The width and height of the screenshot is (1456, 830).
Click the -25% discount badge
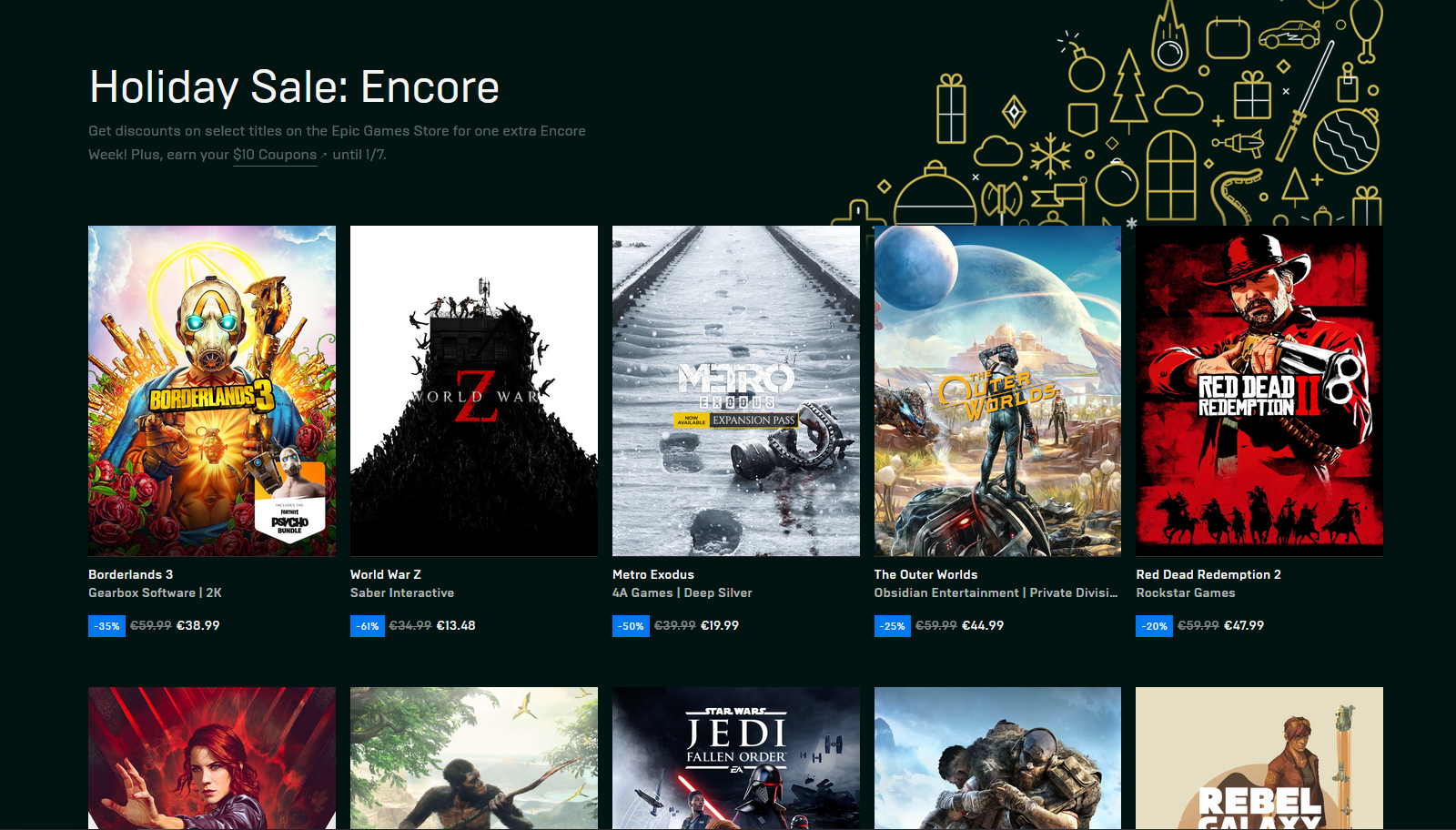coord(893,626)
